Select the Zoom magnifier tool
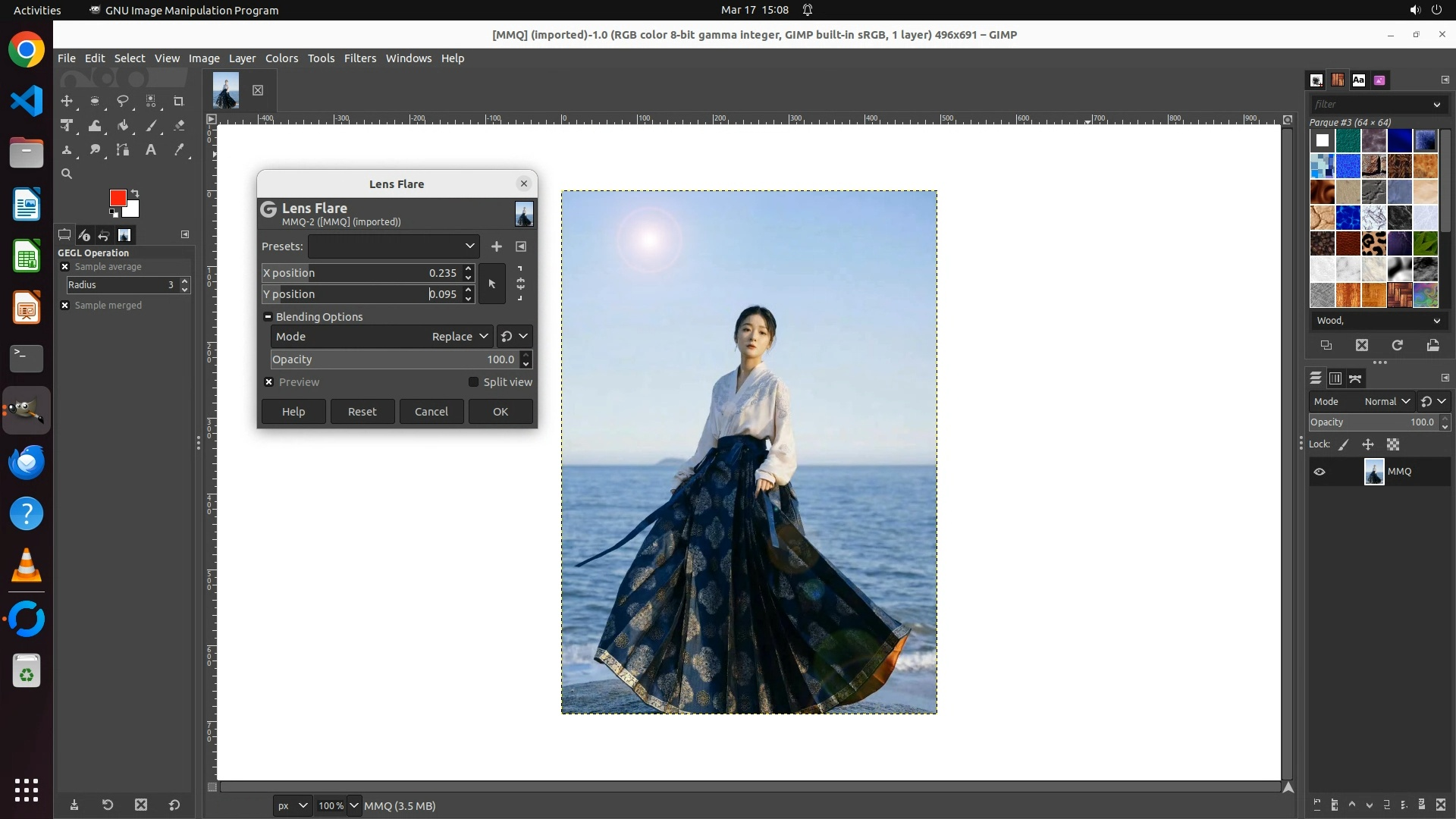 67,174
